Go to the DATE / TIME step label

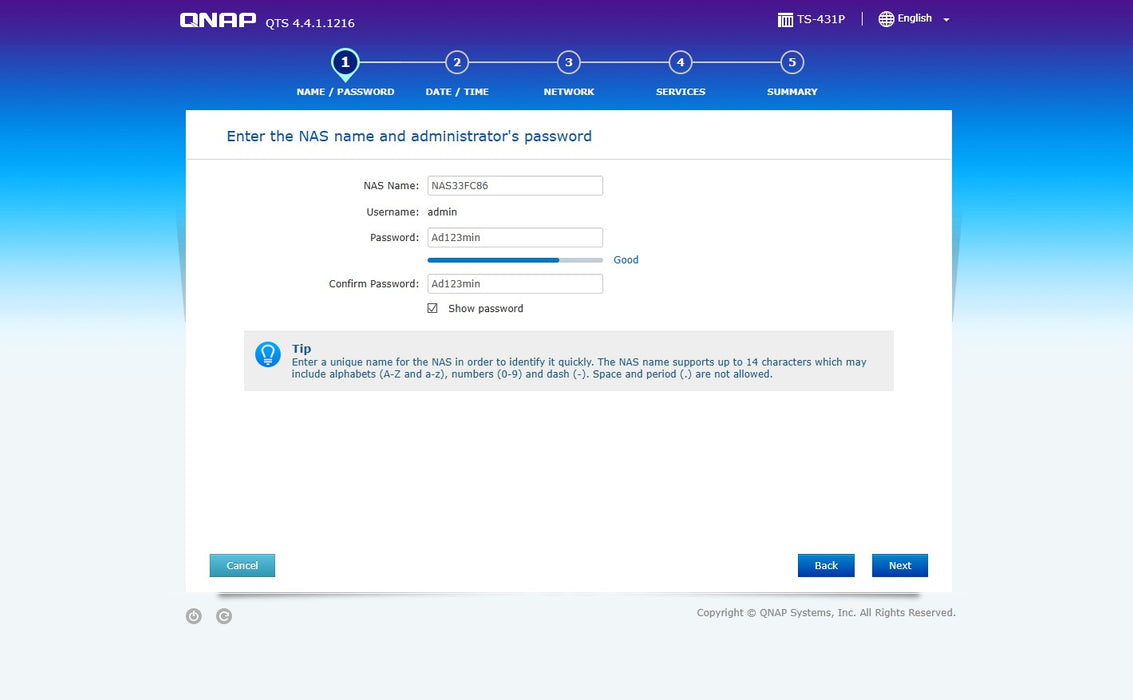coord(457,92)
